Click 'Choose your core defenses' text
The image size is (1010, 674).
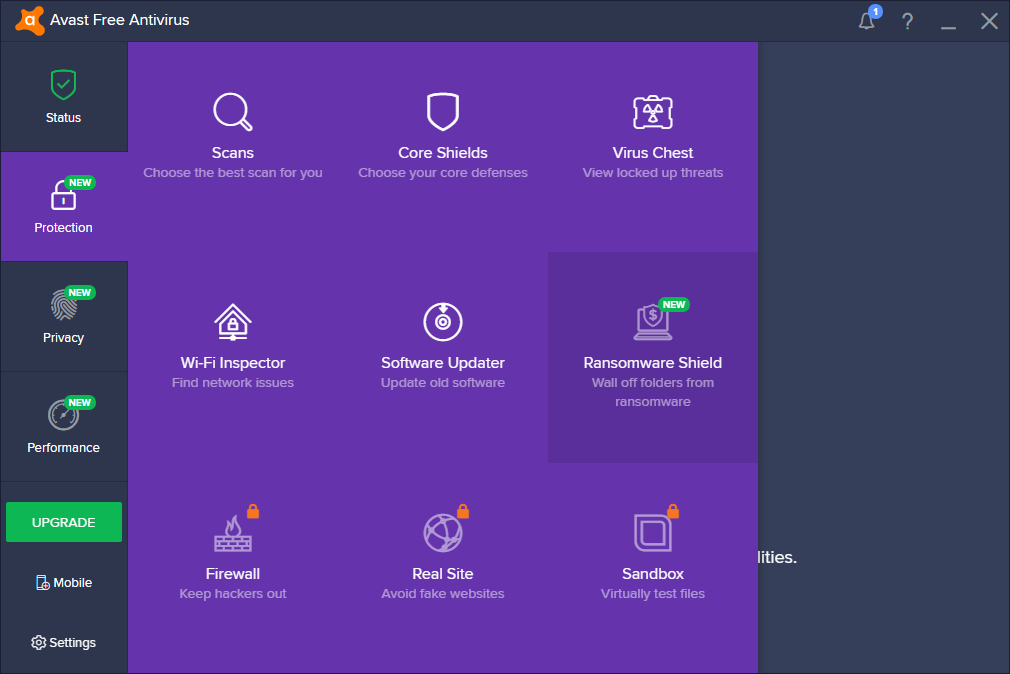443,173
